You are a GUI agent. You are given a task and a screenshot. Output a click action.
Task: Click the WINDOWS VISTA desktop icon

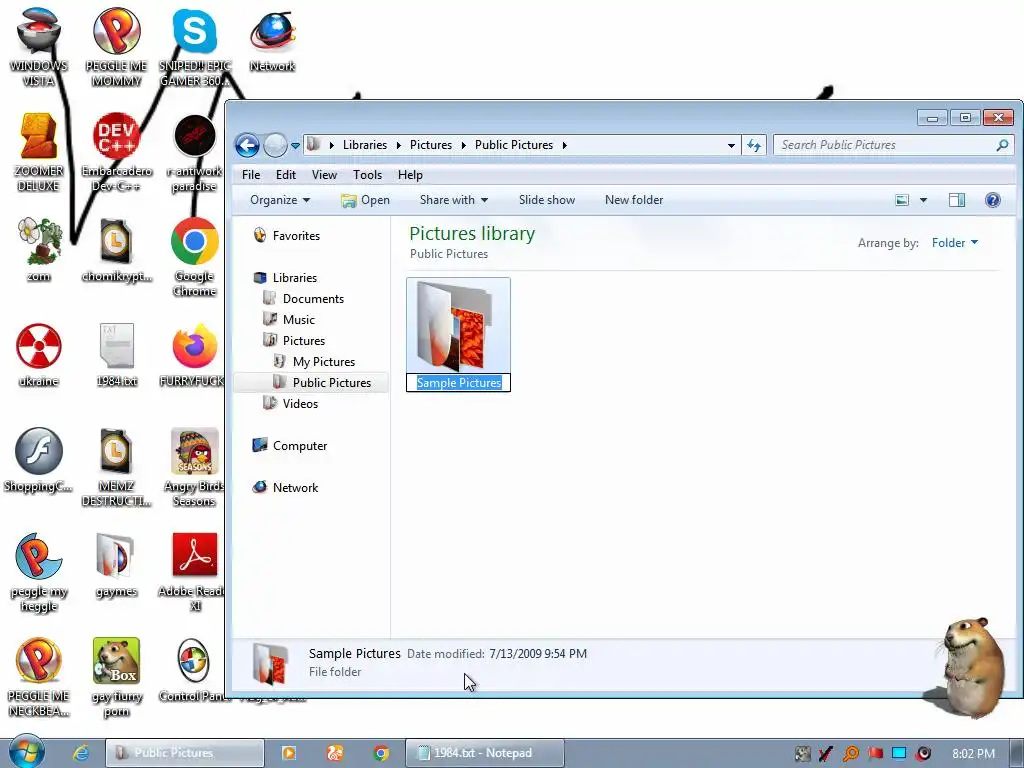pos(39,47)
